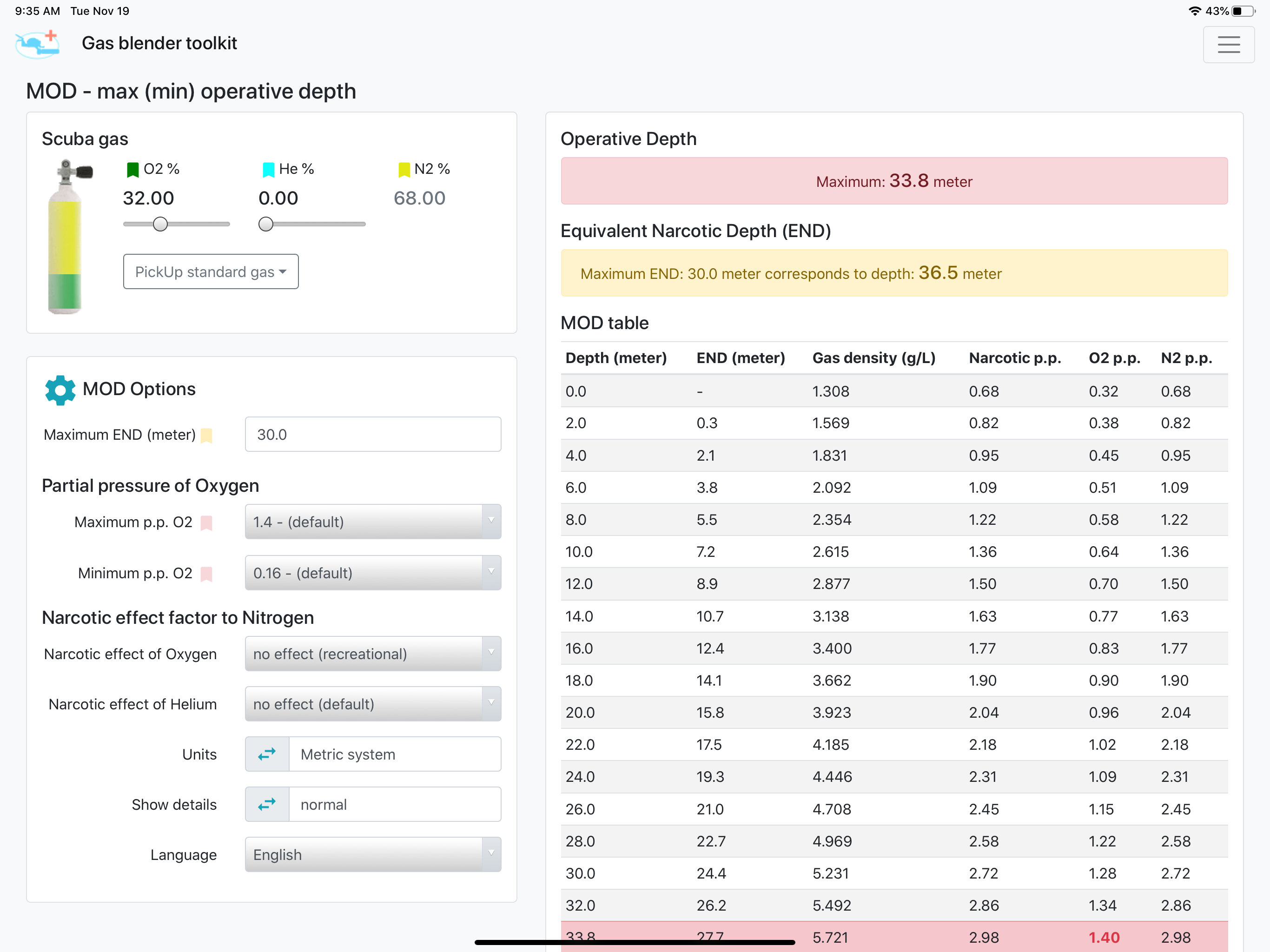Screen dimensions: 1270x952
Task: Open the Language selection menu
Action: coord(373,854)
